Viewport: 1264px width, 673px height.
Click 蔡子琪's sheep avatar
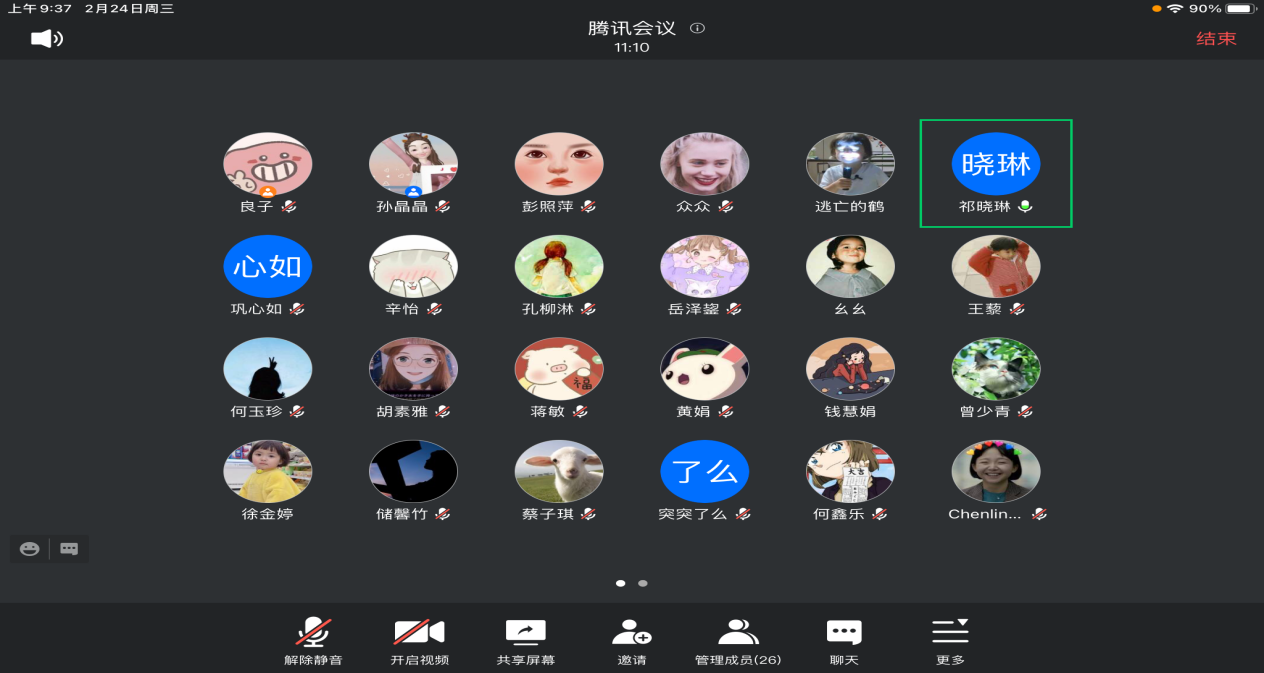(559, 471)
